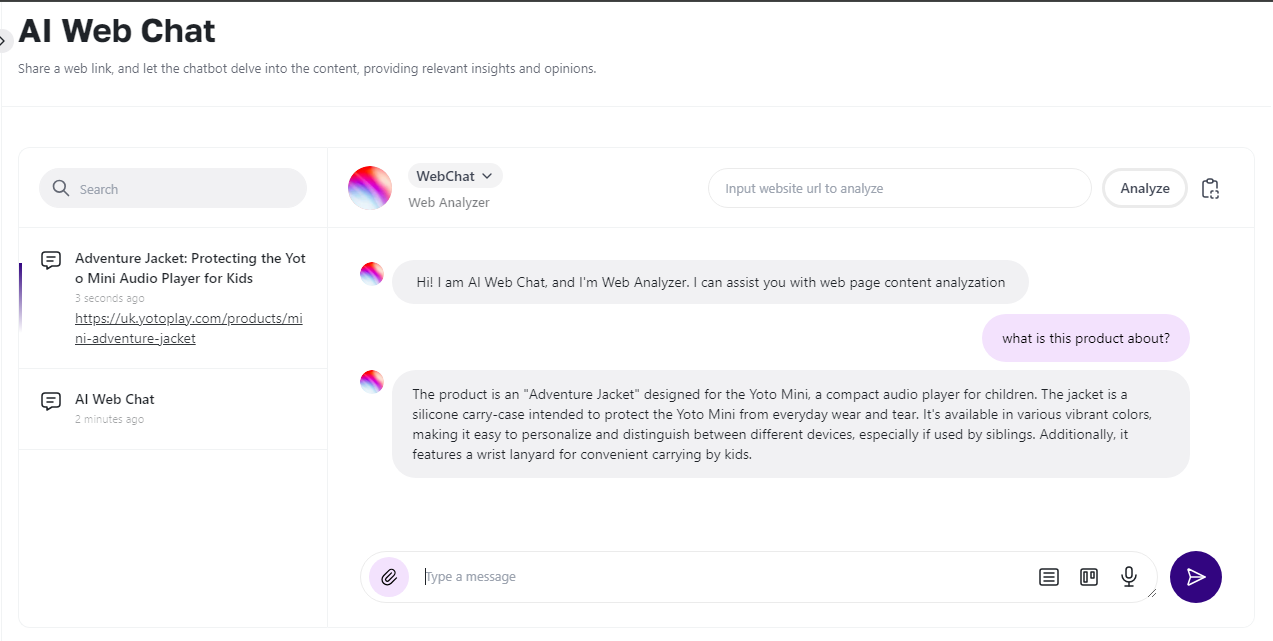Viewport: 1273px width, 641px height.
Task: Click the board layout icon in message bar
Action: point(1089,577)
